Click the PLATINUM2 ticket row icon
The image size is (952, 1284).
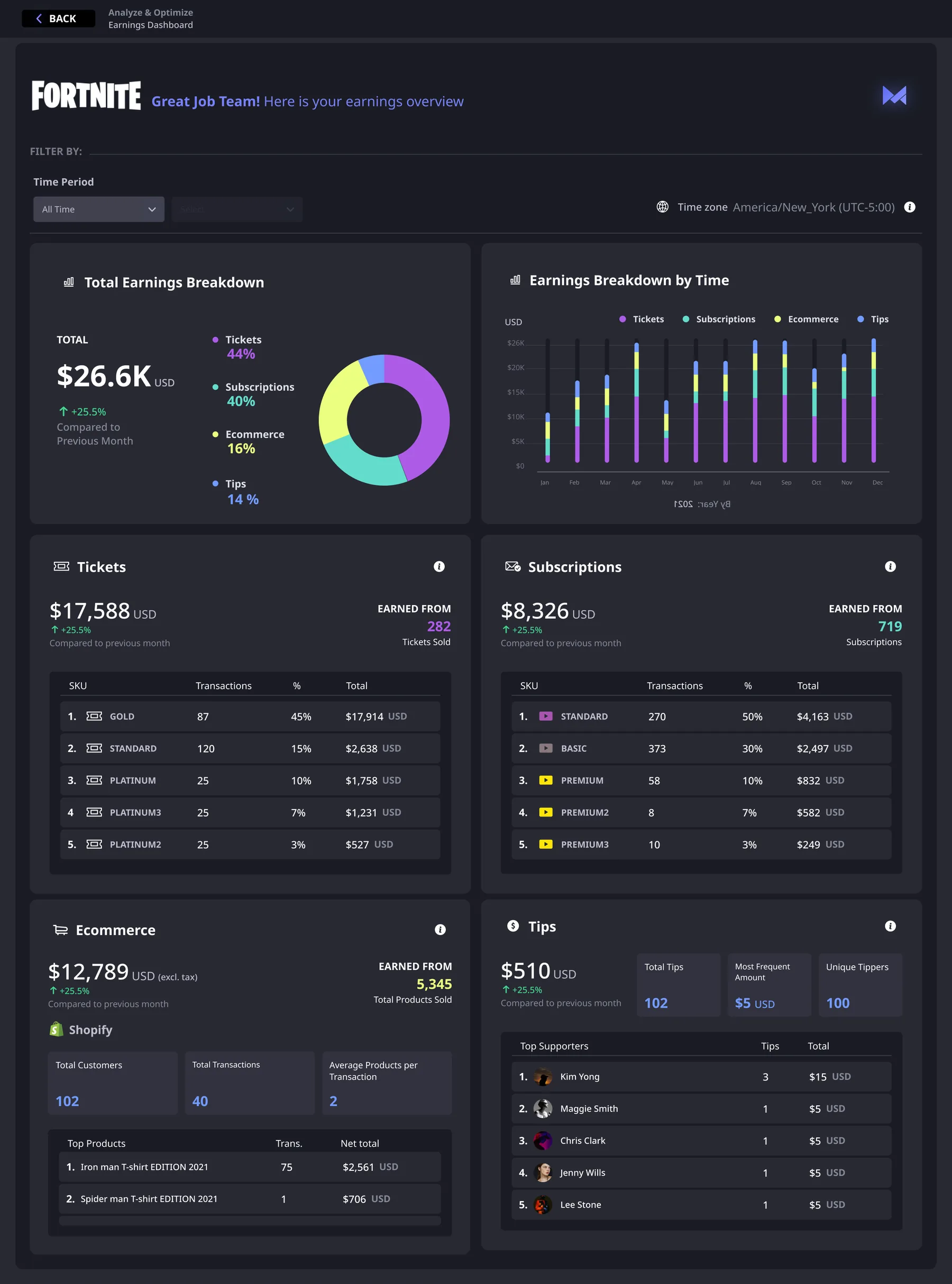pos(94,844)
